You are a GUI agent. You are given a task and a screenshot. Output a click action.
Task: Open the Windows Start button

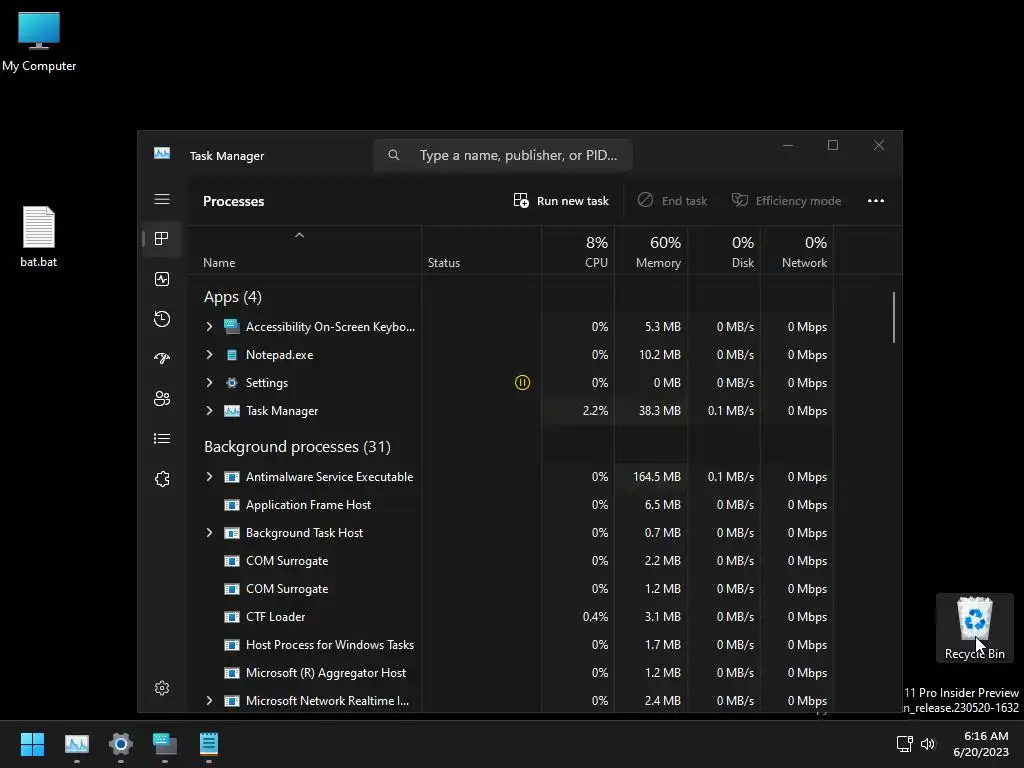point(33,744)
